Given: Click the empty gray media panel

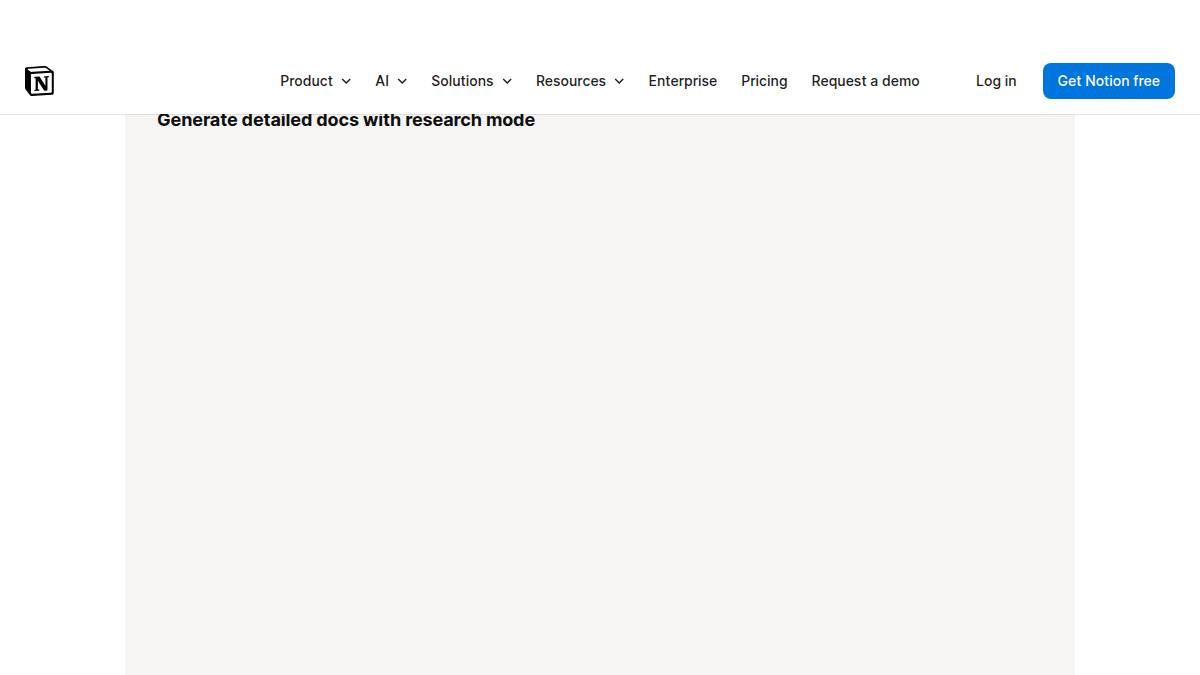Looking at the screenshot, I should tap(600, 400).
